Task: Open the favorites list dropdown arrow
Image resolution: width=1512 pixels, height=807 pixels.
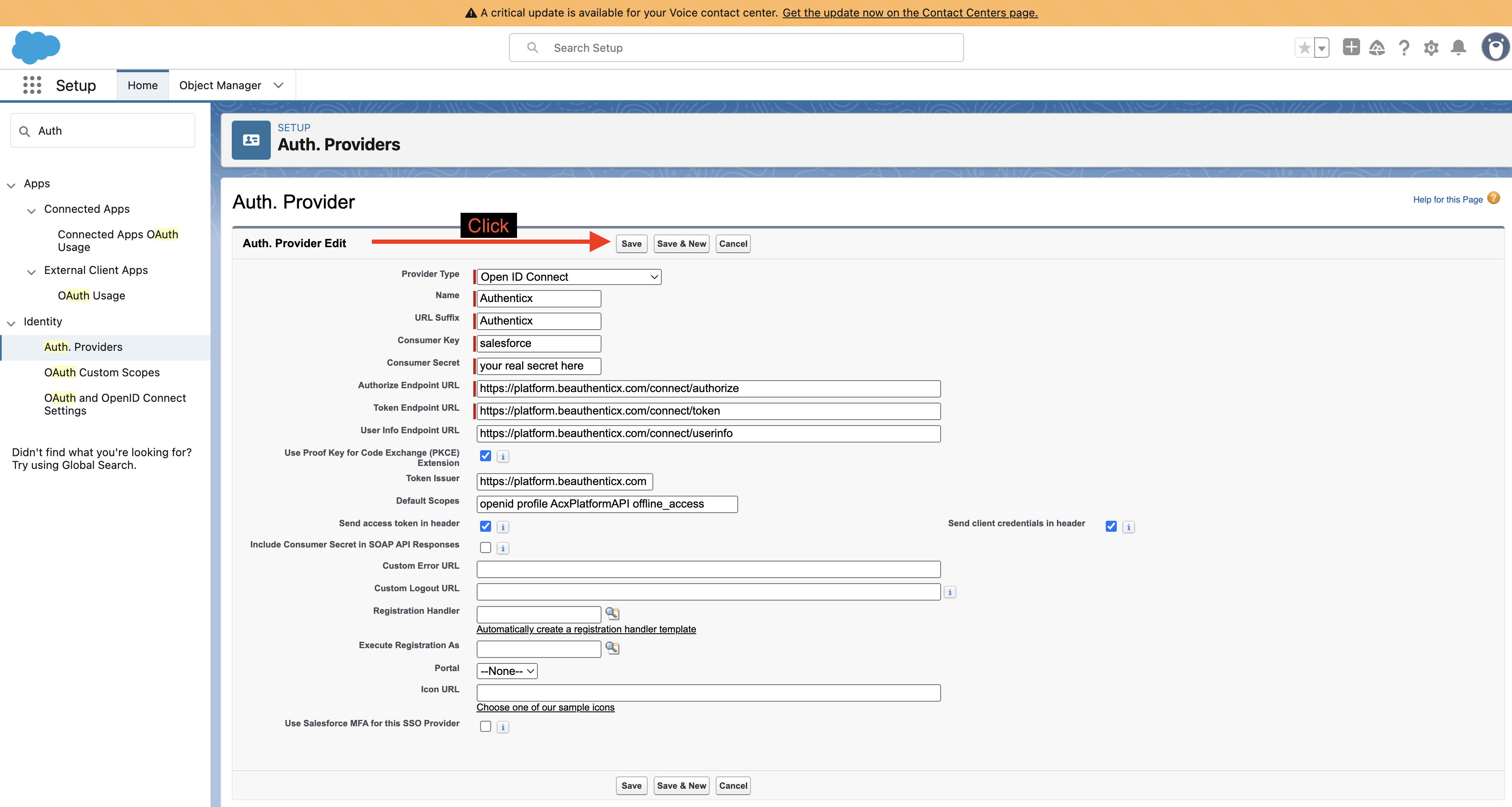Action: point(1322,48)
